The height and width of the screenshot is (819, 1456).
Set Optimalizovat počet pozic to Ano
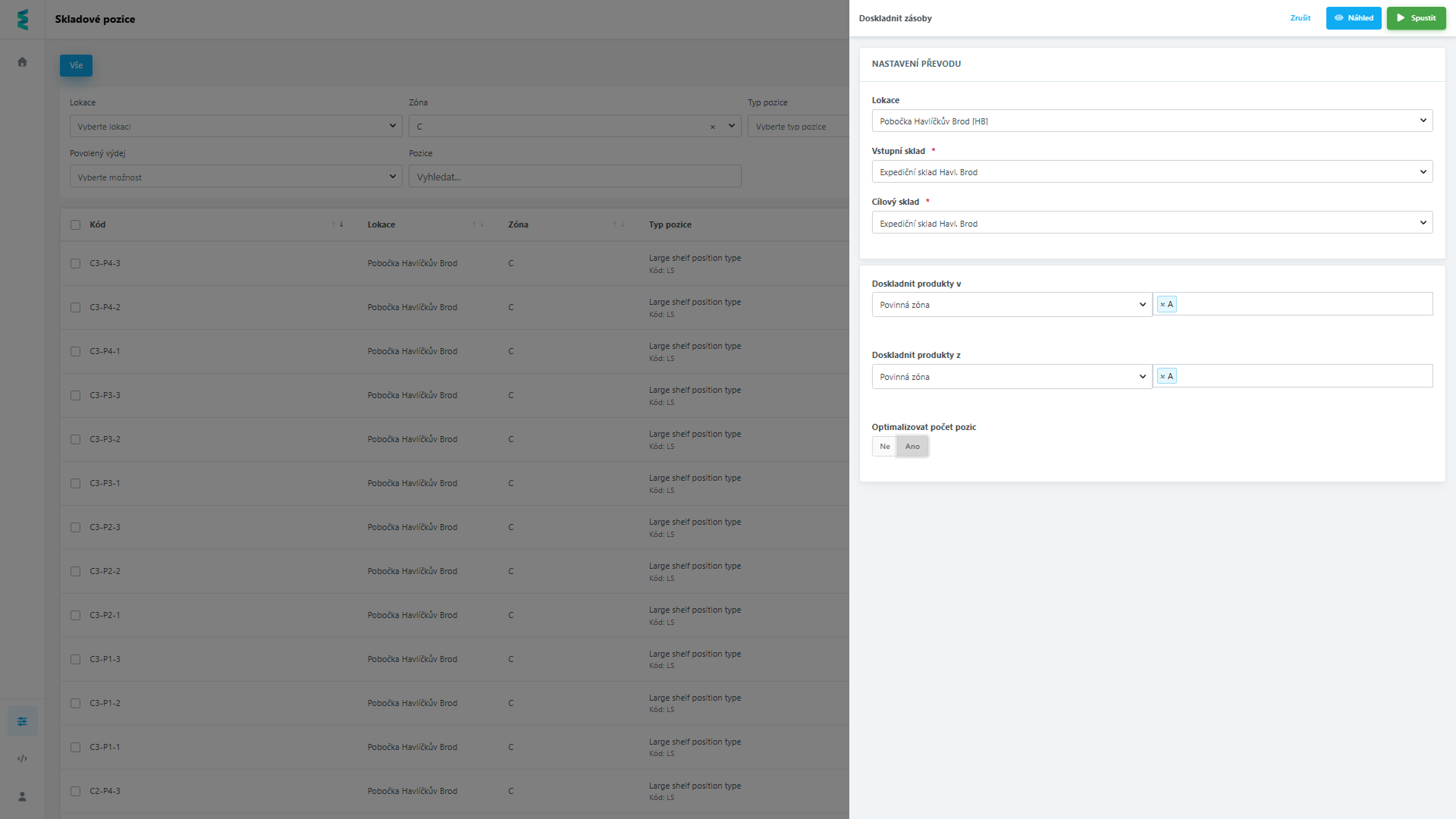click(x=912, y=447)
